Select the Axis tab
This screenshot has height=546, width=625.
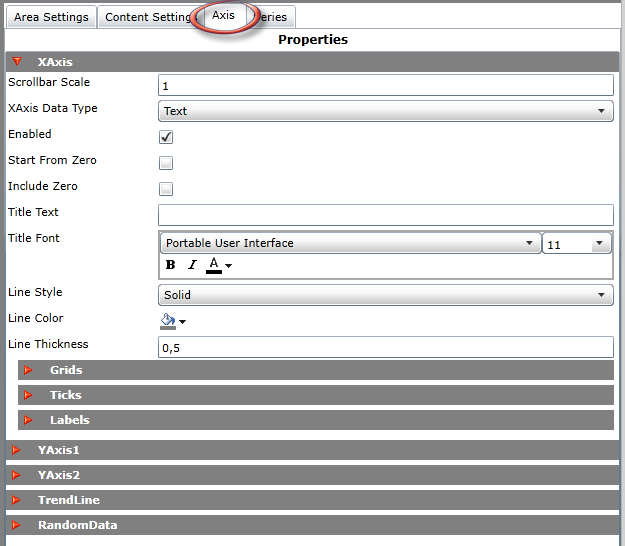(223, 16)
